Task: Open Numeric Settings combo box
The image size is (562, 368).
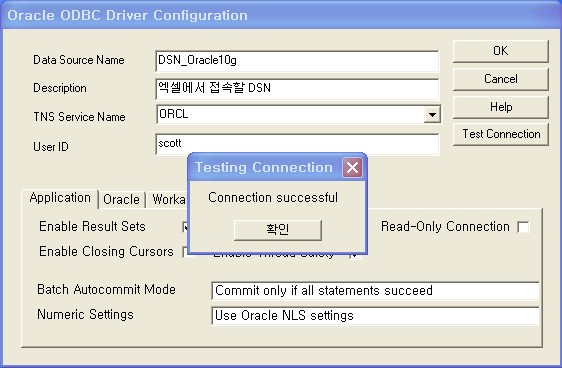Action: [x=375, y=316]
